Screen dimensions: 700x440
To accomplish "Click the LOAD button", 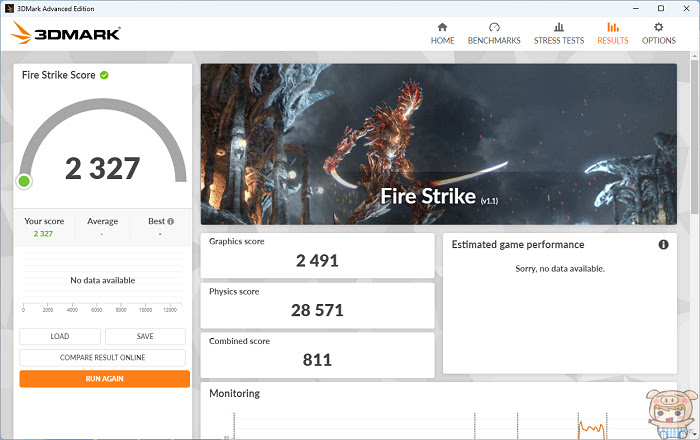I will point(60,336).
